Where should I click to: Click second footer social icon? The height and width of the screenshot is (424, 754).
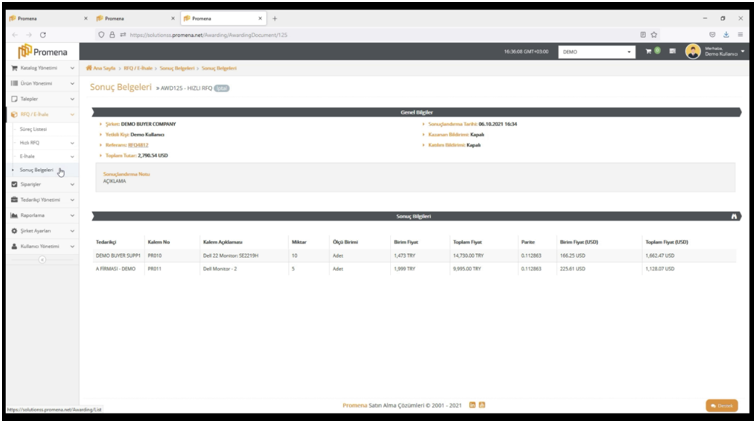pos(482,405)
